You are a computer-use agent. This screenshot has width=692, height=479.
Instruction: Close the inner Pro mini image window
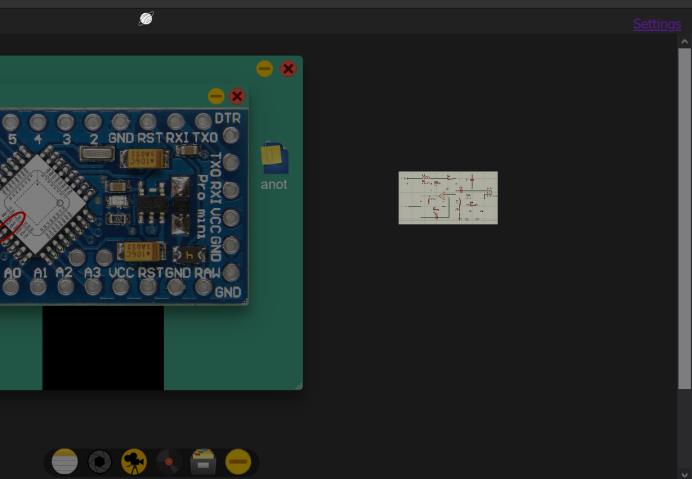pos(237,96)
